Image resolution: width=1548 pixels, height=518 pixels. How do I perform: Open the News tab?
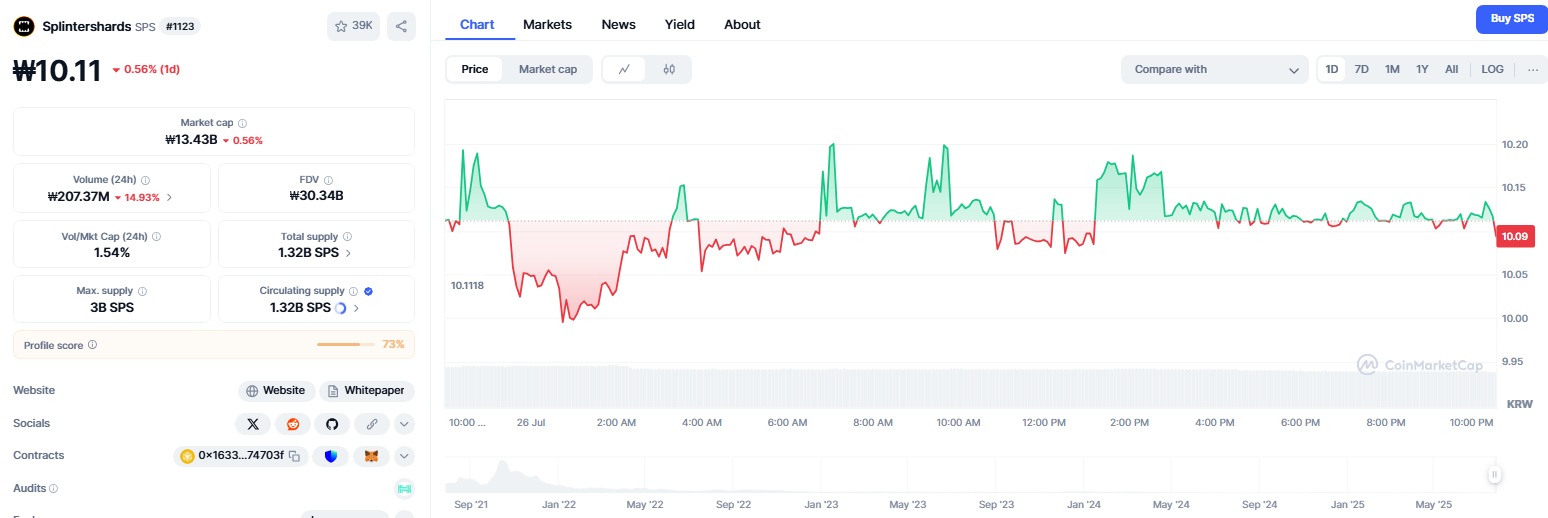(x=618, y=24)
